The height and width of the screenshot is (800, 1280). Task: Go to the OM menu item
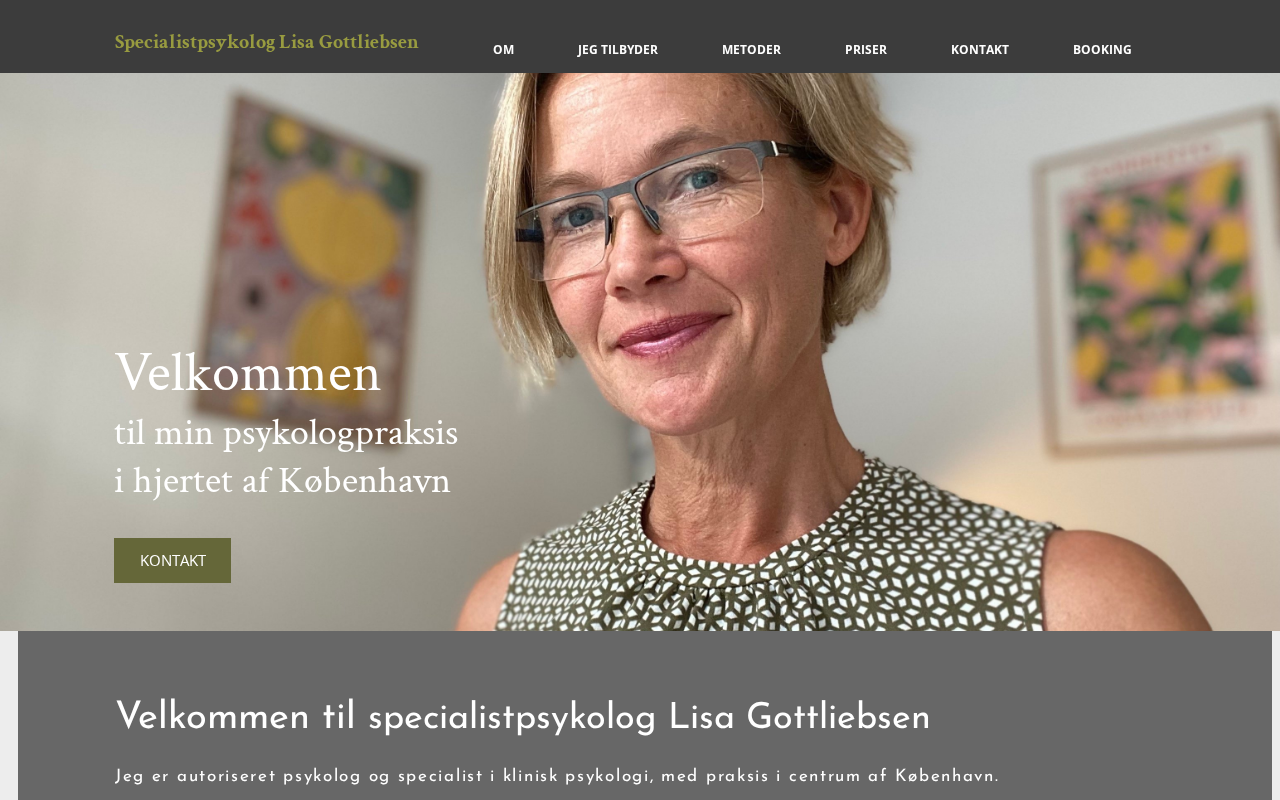[503, 49]
